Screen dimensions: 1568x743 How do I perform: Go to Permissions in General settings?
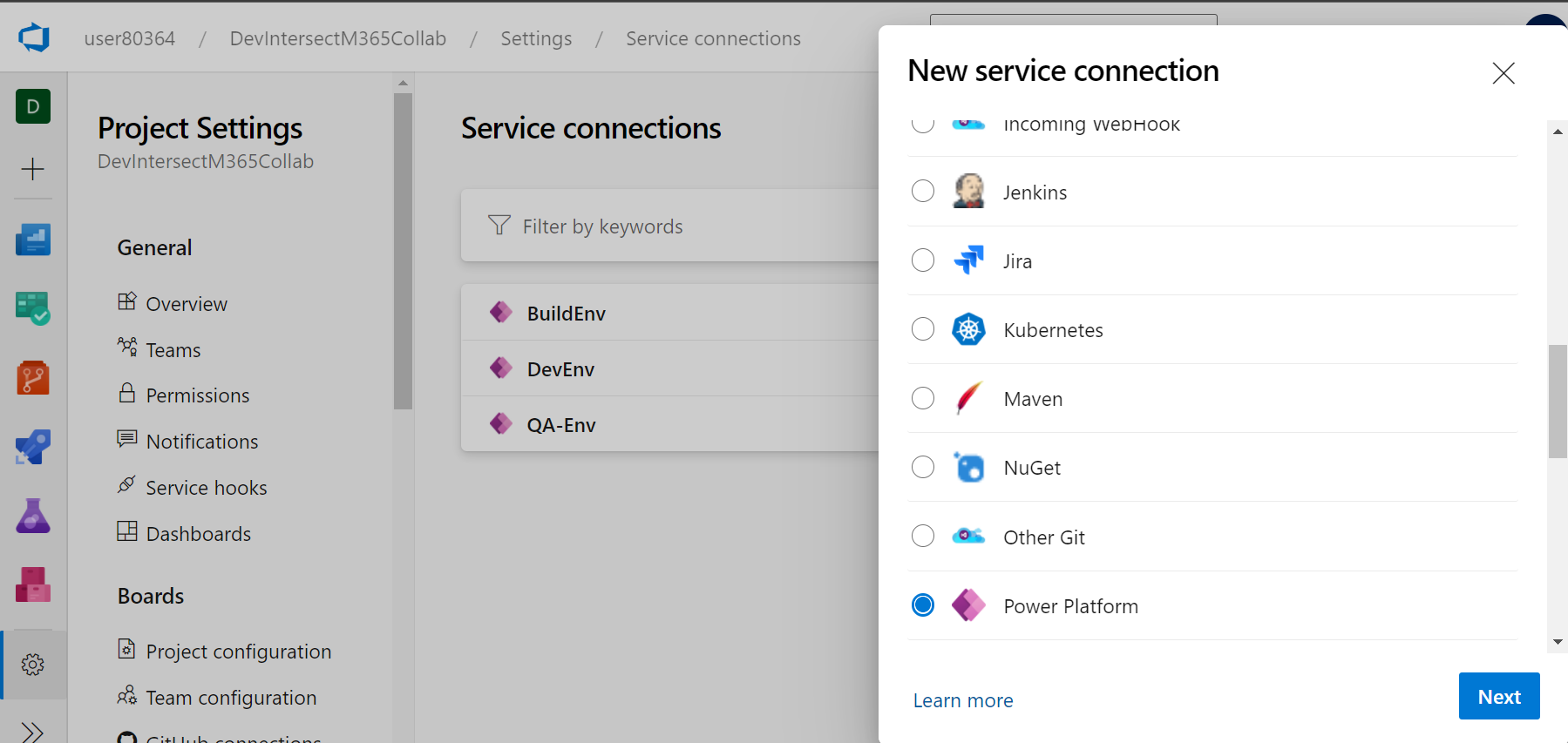[197, 395]
